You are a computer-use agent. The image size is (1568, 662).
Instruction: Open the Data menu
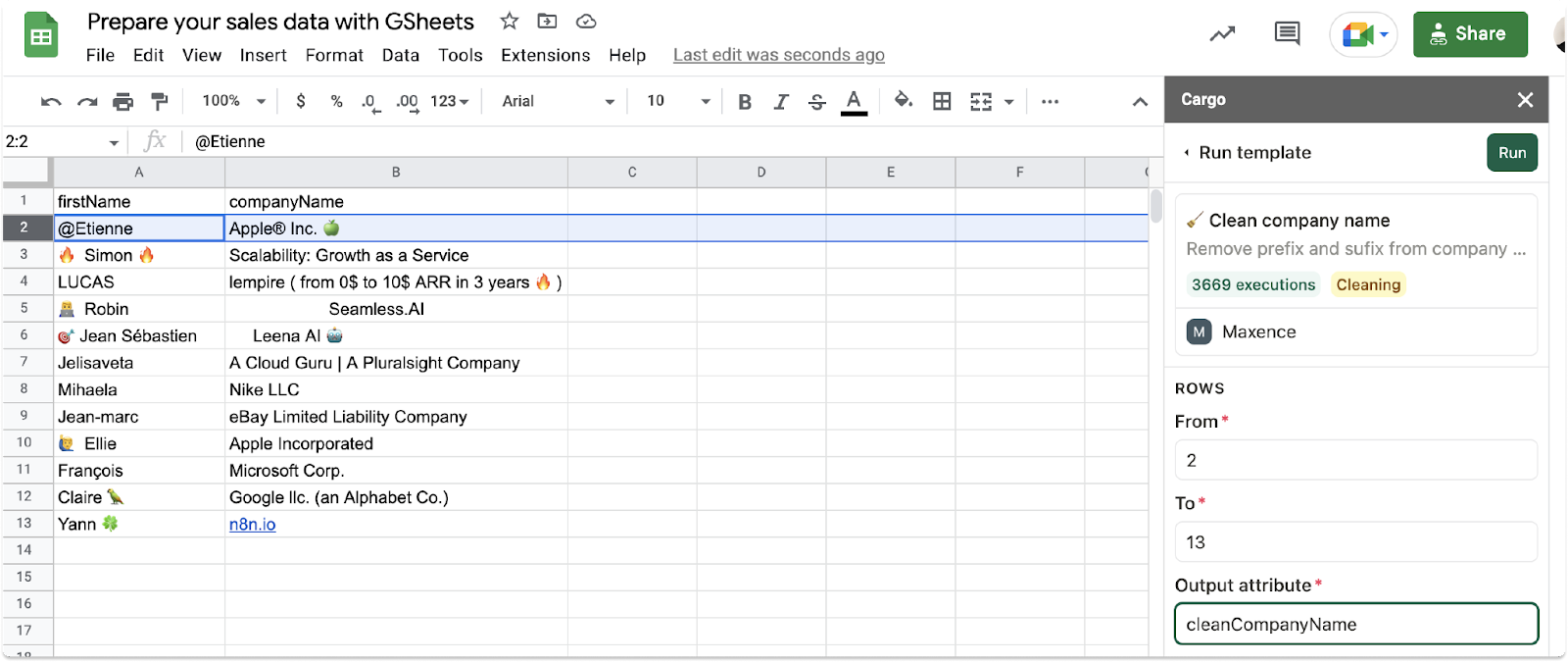pos(401,55)
